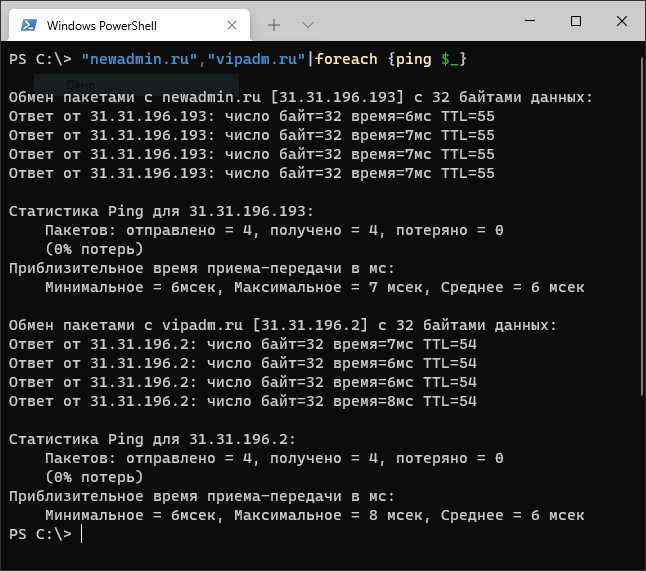Click the vertical scrollbar on terminal

[643, 227]
